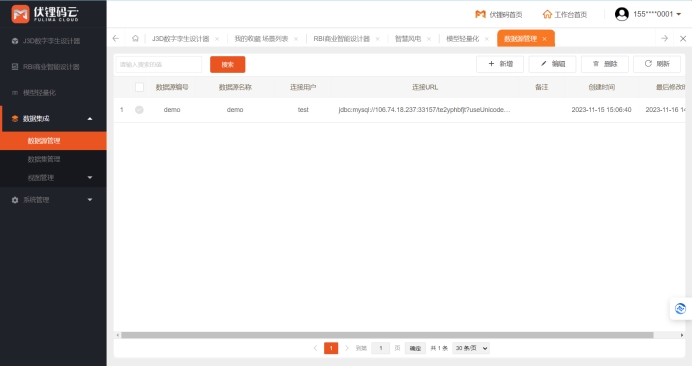Click the 创建时间 column header
This screenshot has height=367, width=692.
tap(602, 87)
